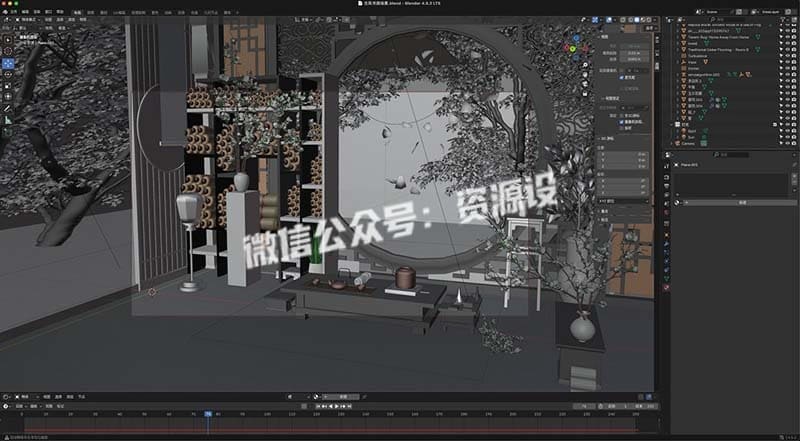Open the object interaction mode dropdown
The image size is (800, 441).
click(x=28, y=20)
